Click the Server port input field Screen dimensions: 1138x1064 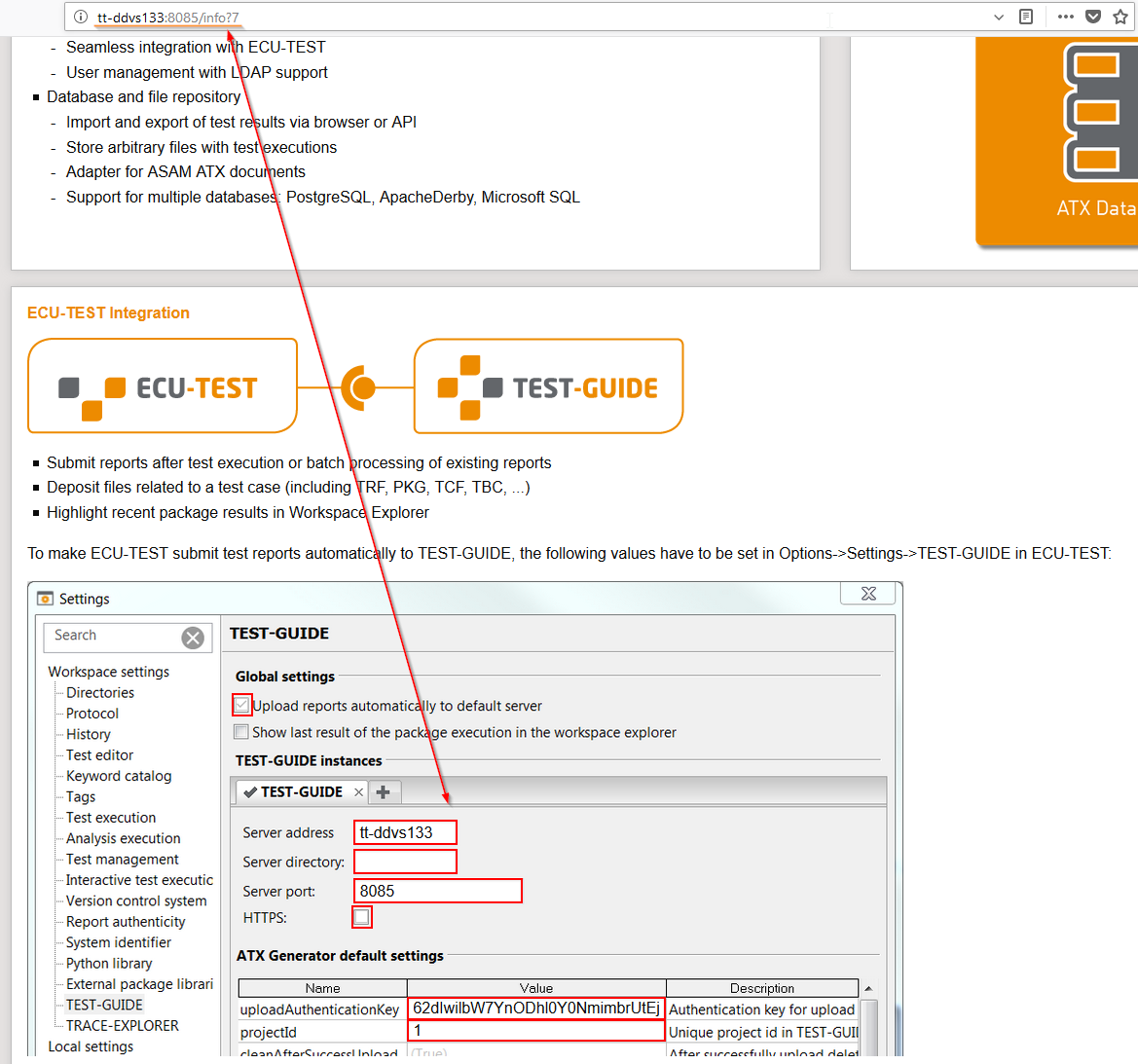(436, 890)
